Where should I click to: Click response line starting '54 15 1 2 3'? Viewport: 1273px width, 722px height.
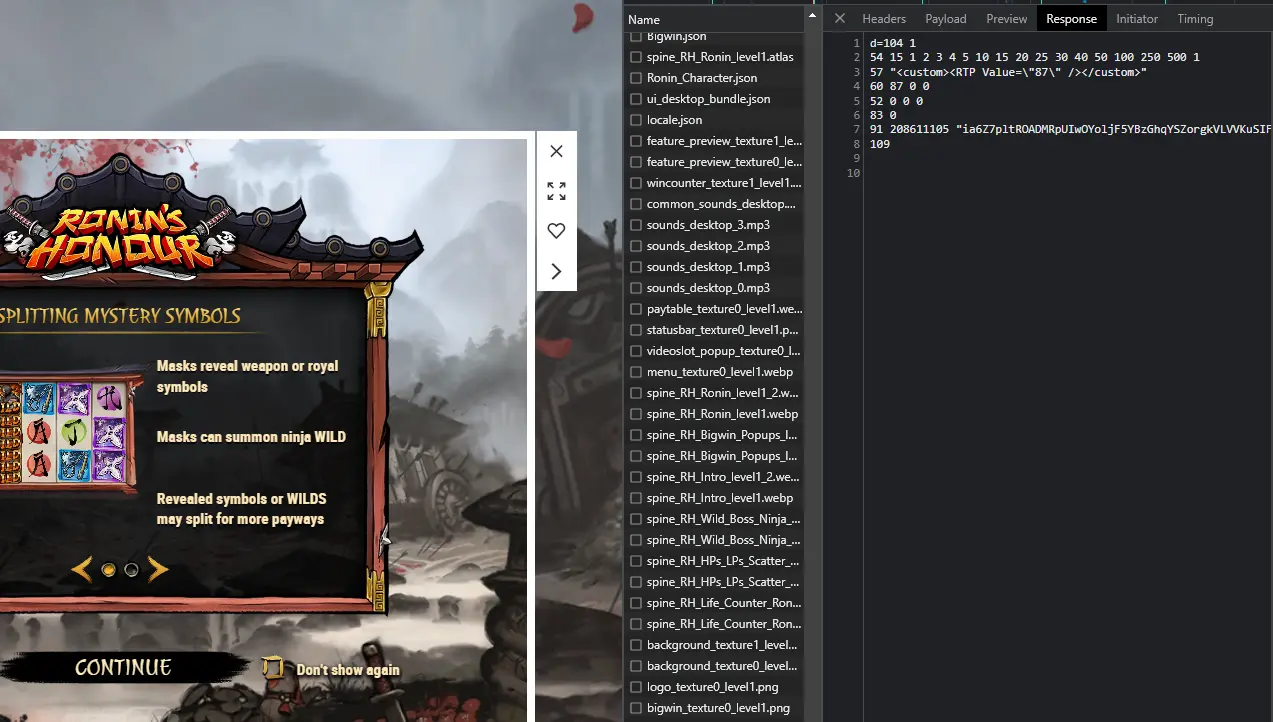click(1035, 58)
